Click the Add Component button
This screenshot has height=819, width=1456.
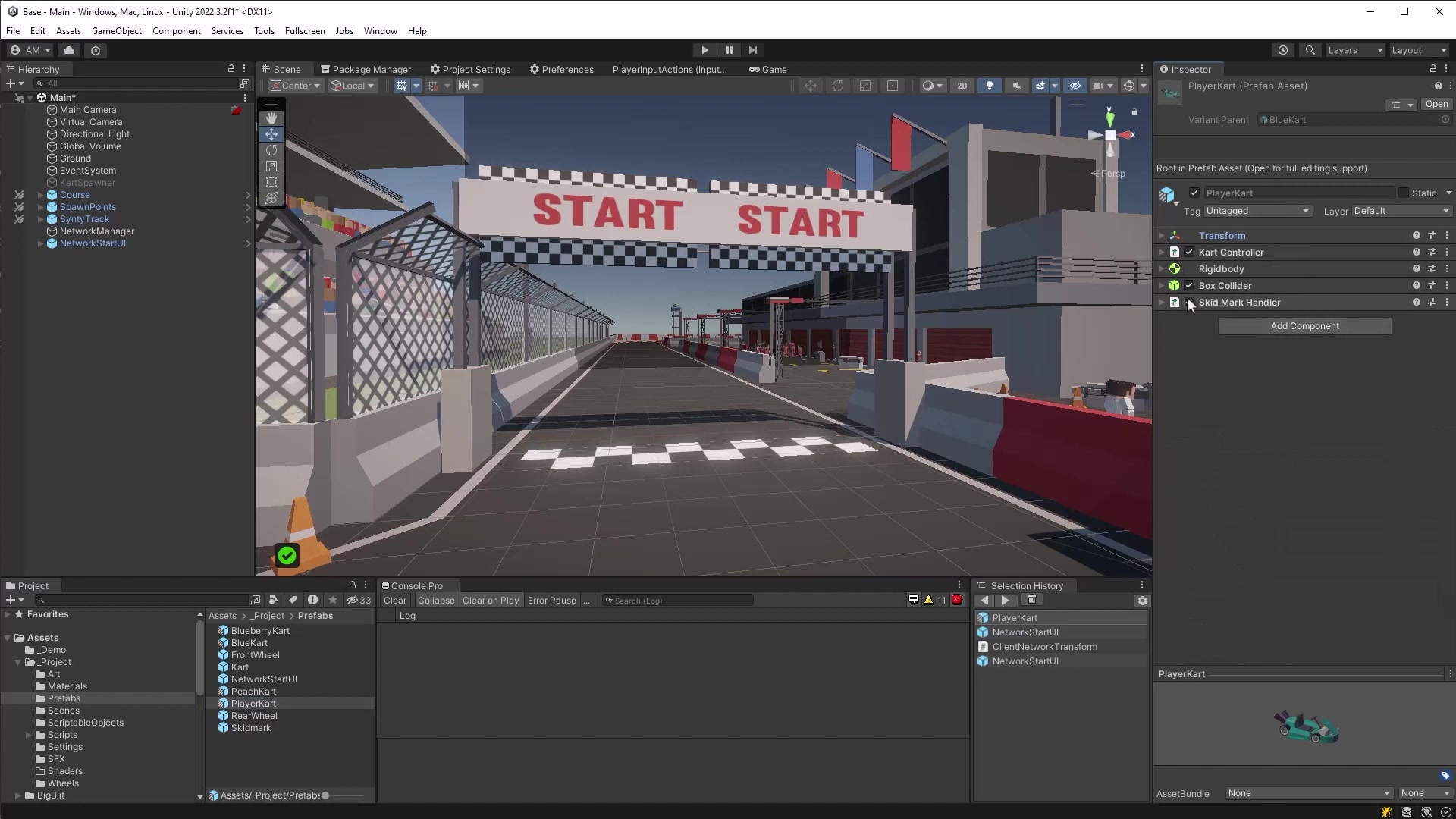pos(1304,325)
